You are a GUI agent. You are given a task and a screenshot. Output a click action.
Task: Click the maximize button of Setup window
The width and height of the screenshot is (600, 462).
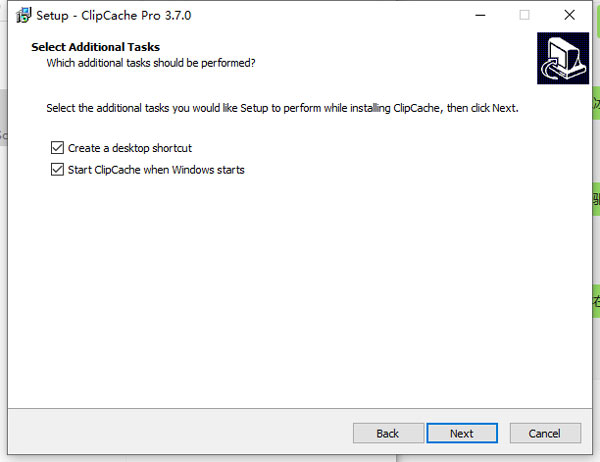click(x=524, y=15)
